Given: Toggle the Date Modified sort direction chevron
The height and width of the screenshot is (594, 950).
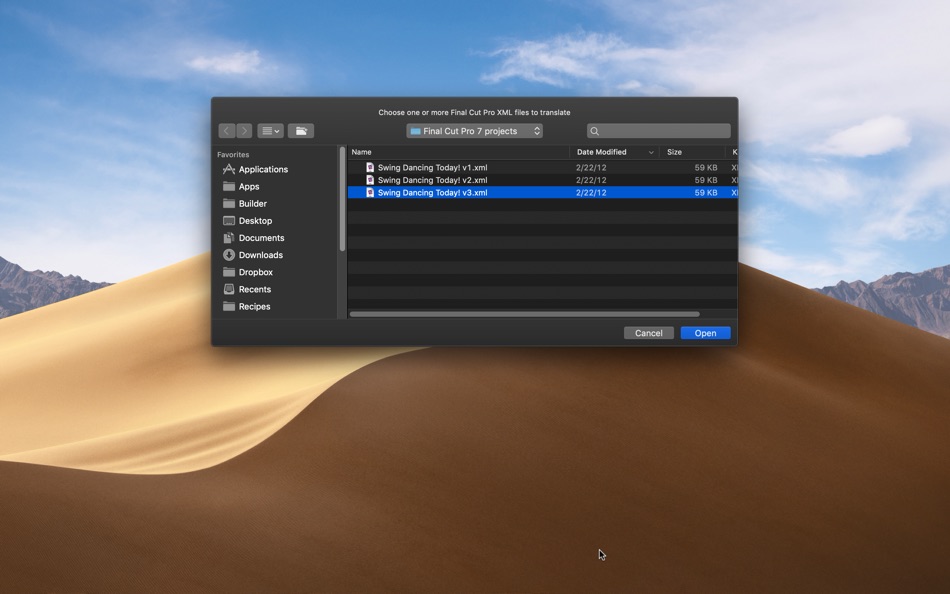Looking at the screenshot, I should click(651, 153).
